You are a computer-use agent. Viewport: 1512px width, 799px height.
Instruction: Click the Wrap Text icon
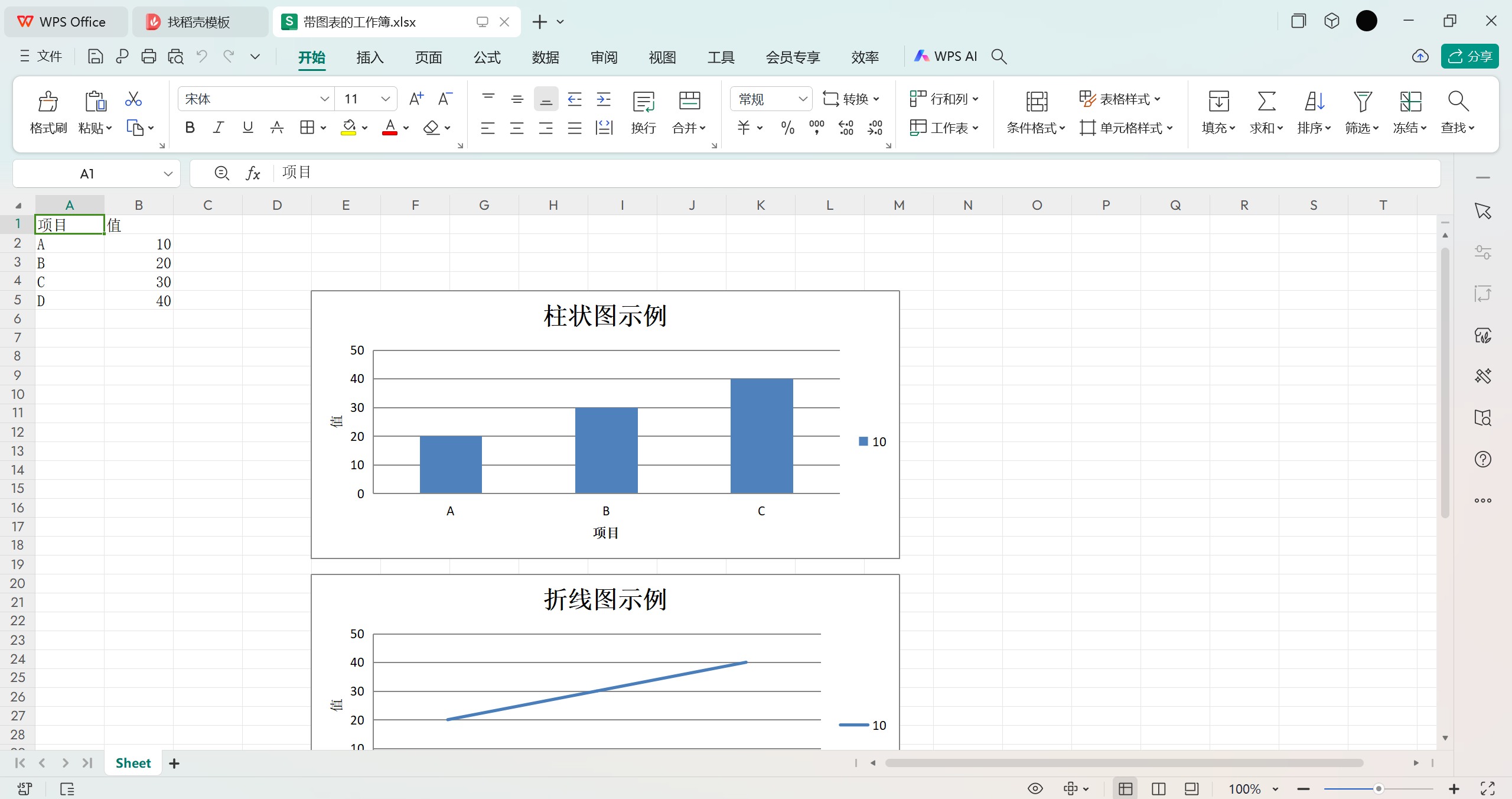pos(643,101)
